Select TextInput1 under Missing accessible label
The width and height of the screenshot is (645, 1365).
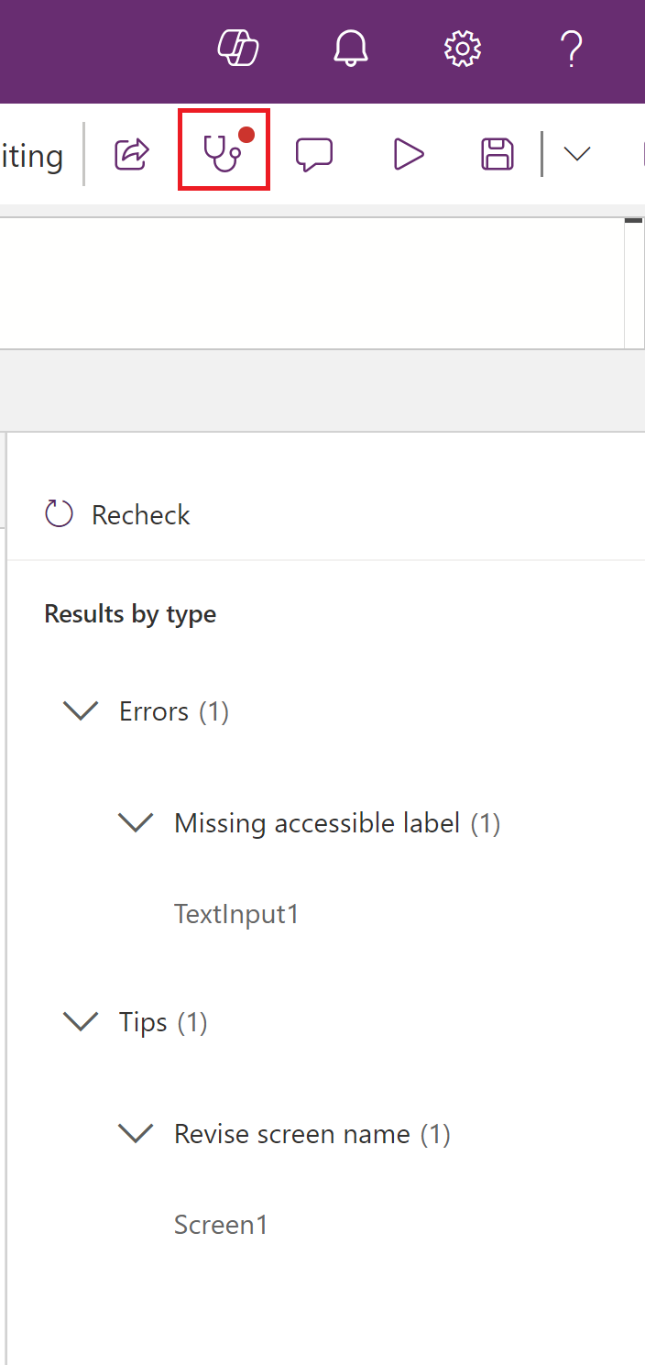237,913
